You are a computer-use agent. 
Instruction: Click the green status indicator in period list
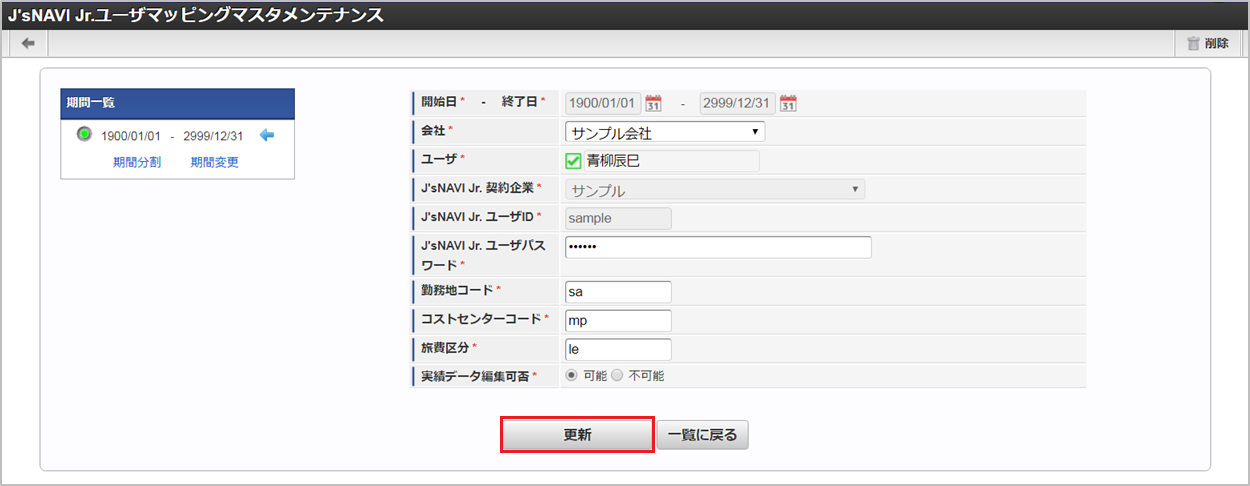84,134
